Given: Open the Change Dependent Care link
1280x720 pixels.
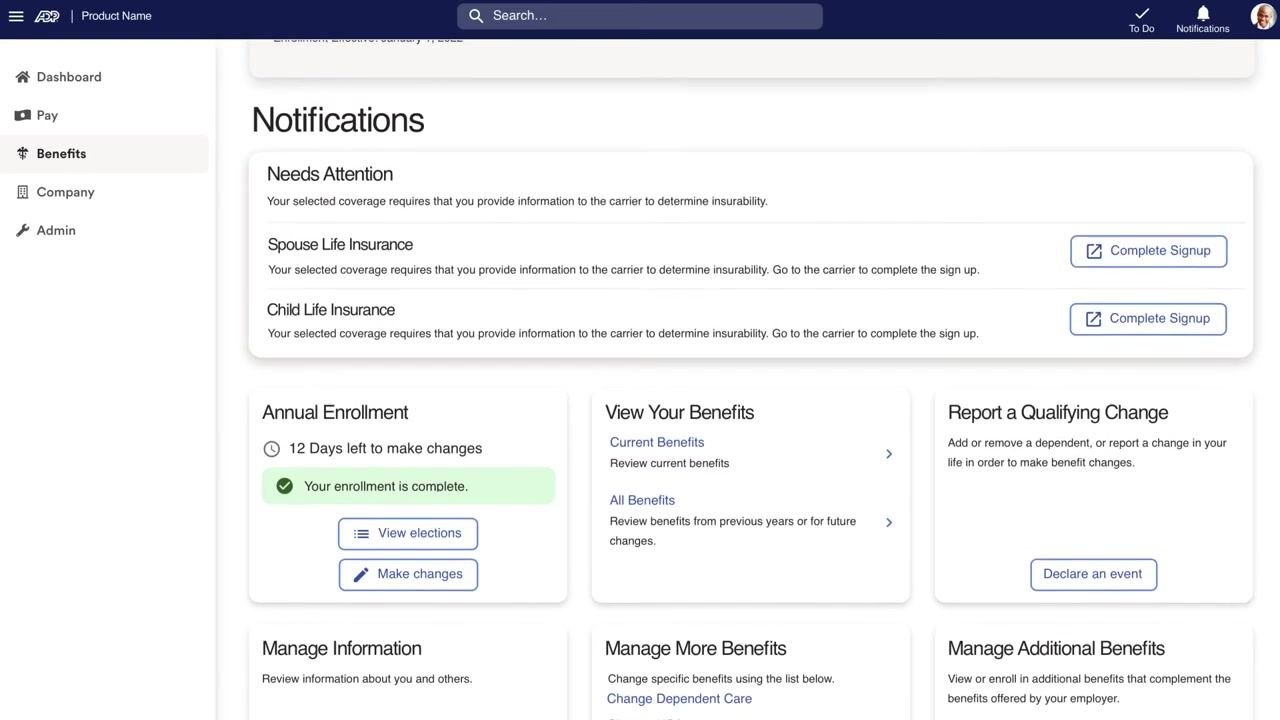Looking at the screenshot, I should 679,699.
